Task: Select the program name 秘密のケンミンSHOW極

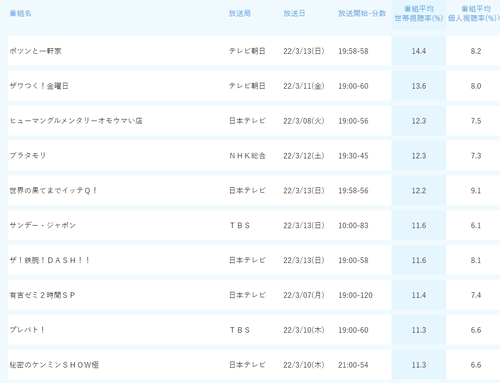Action: (54, 365)
